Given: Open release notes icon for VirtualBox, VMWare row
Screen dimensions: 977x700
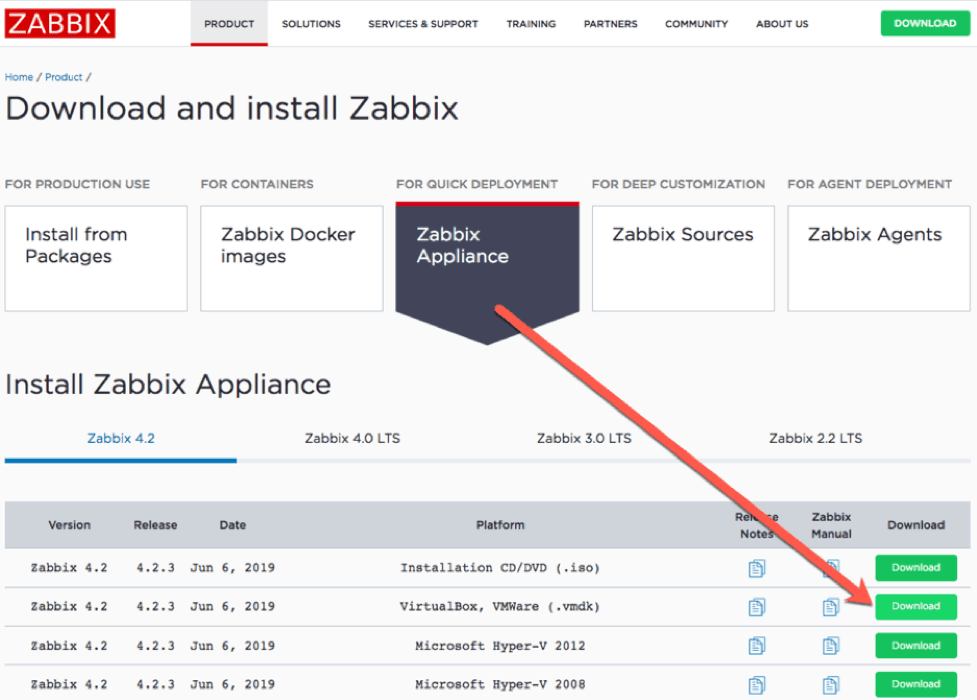Looking at the screenshot, I should click(x=757, y=607).
